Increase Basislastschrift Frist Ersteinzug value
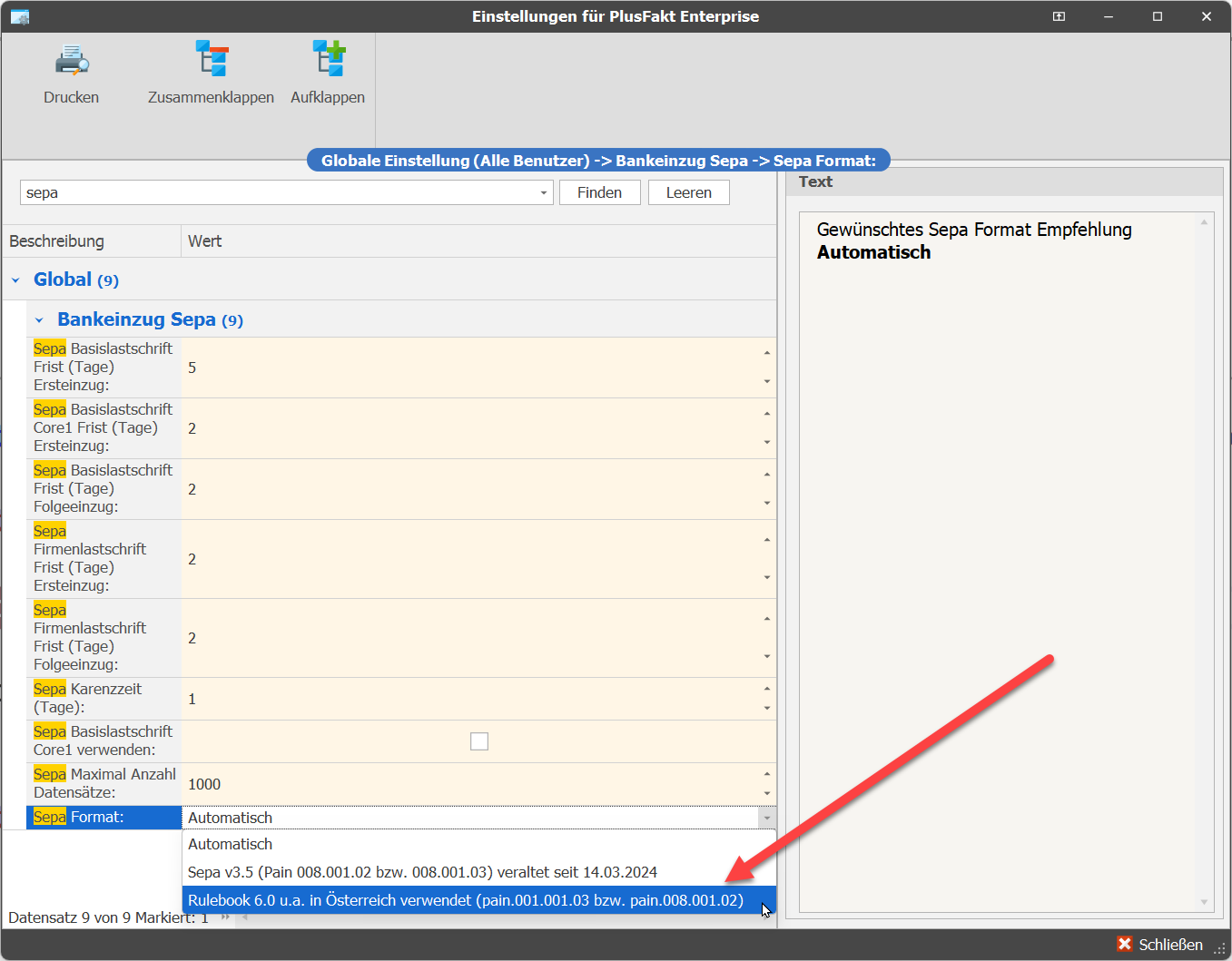 point(767,353)
